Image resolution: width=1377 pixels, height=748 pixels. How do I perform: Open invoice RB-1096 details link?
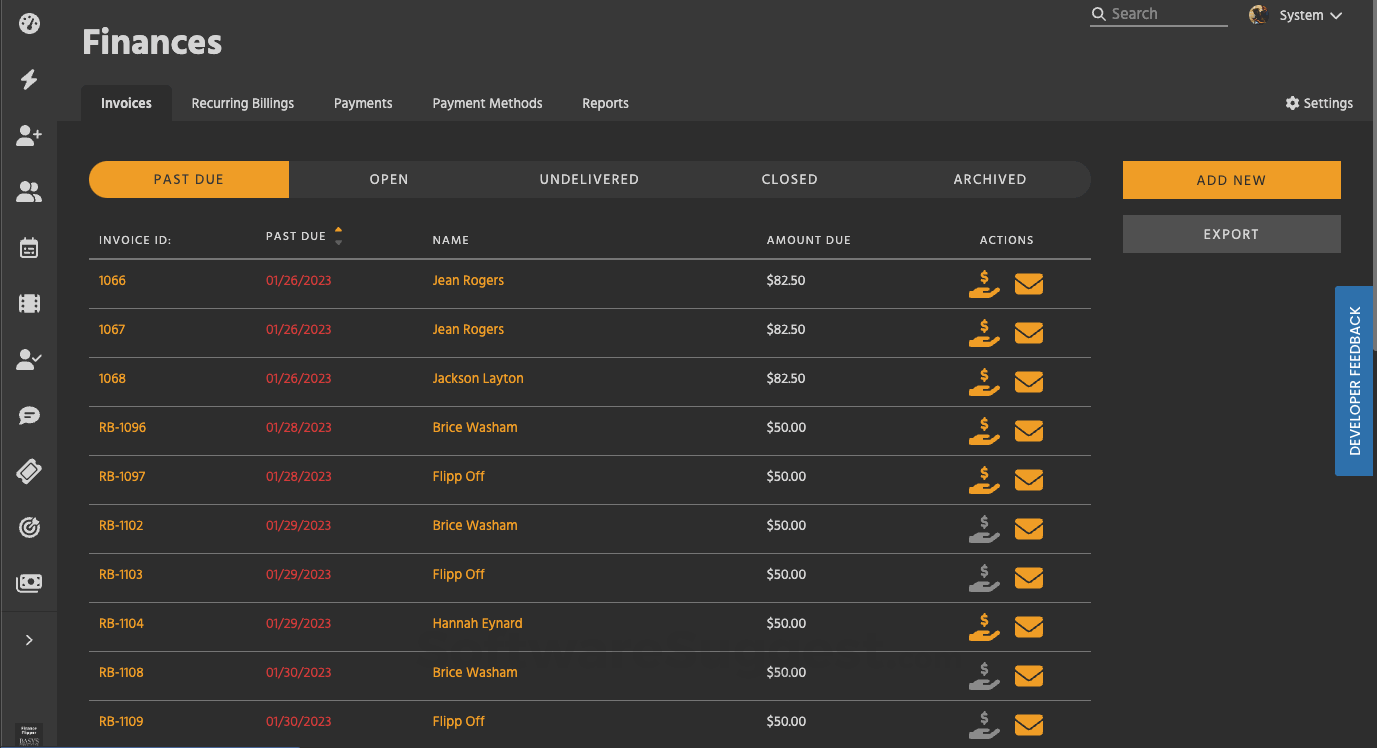click(122, 427)
